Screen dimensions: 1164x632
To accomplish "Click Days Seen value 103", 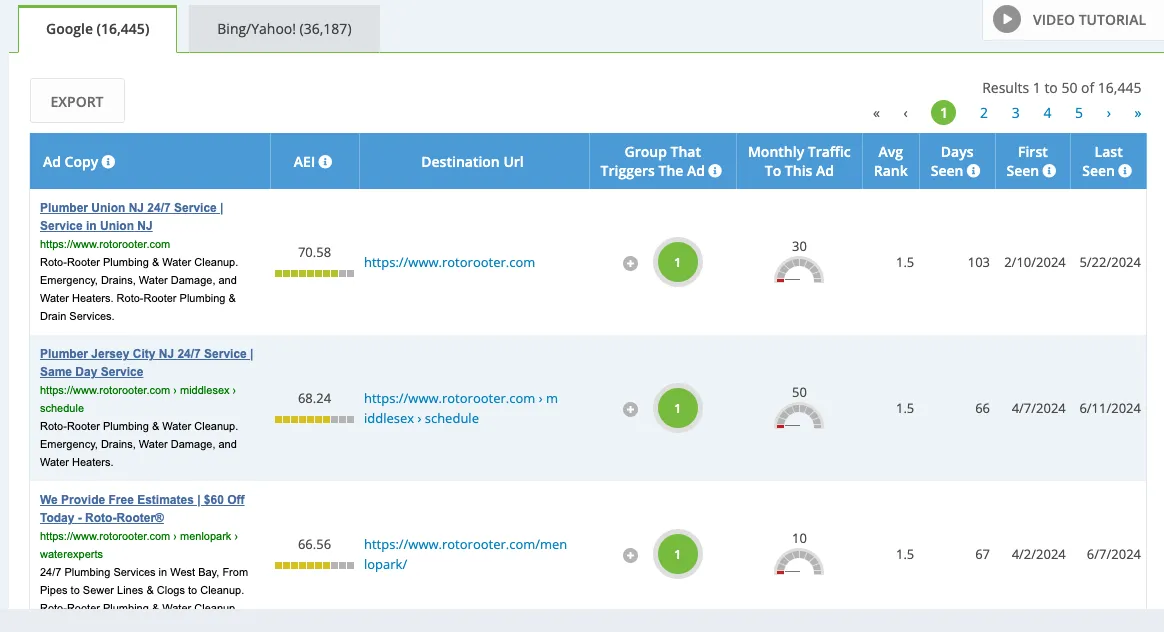I will point(978,262).
